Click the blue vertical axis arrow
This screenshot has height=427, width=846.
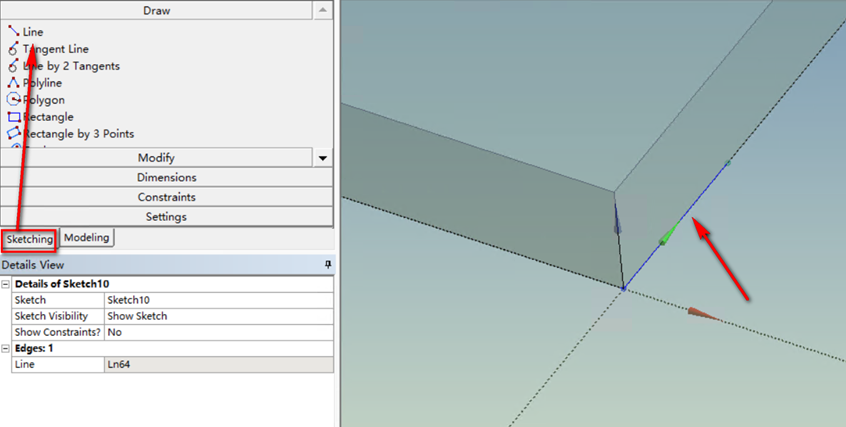[x=617, y=217]
